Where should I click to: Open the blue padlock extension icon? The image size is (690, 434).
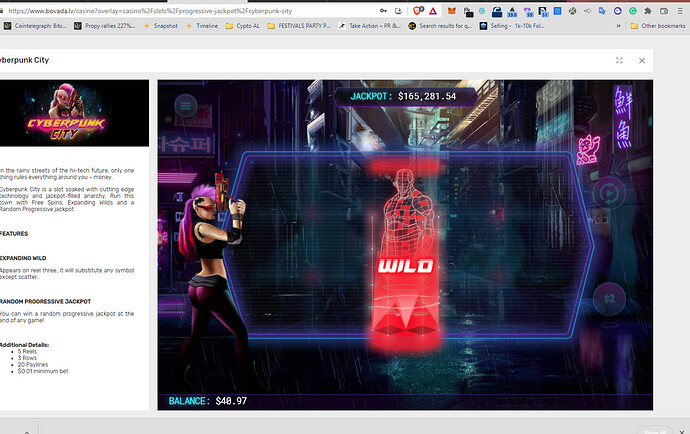click(x=497, y=11)
